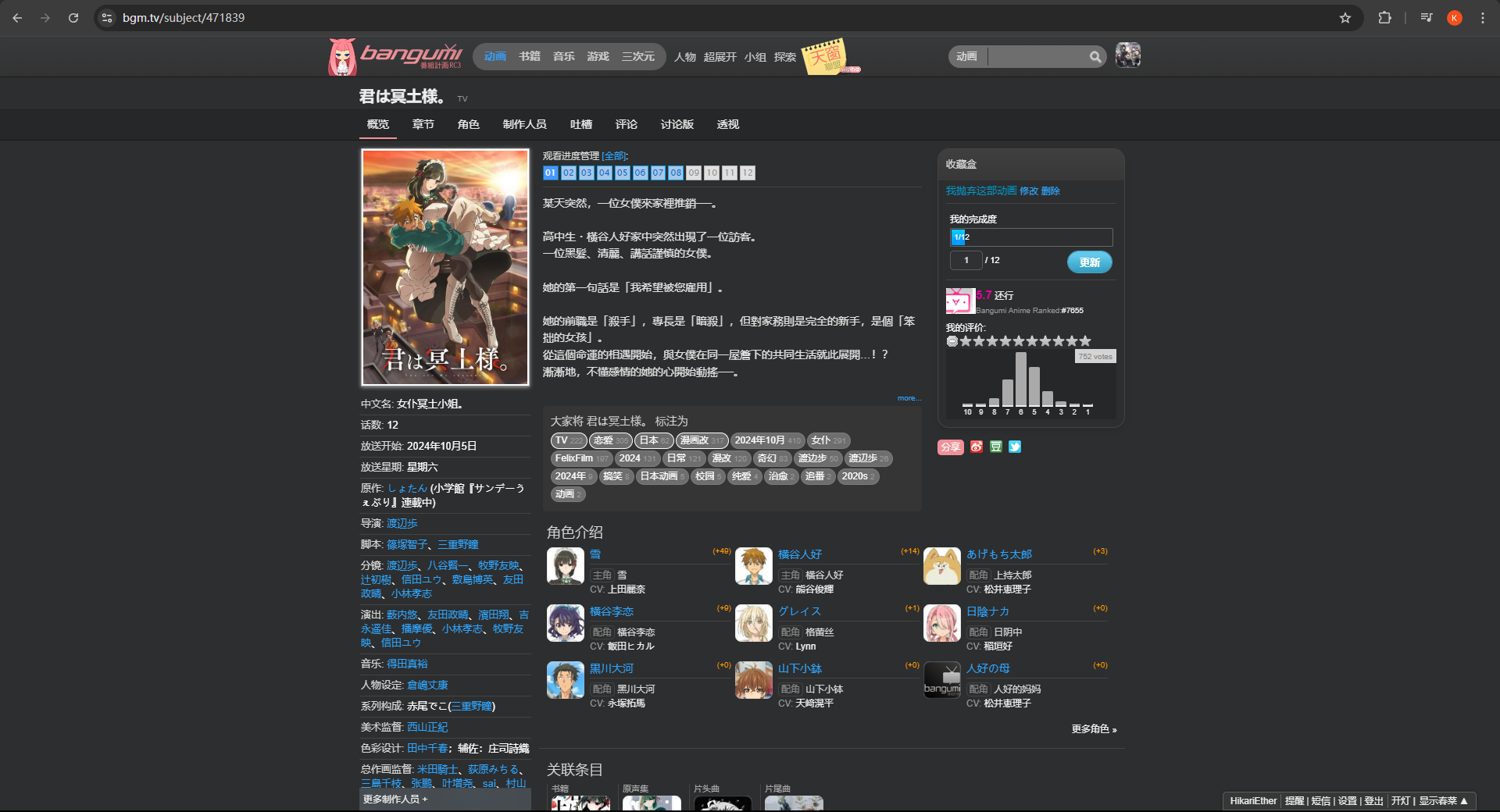
Task: Show 更多角色 characters
Action: click(1094, 728)
